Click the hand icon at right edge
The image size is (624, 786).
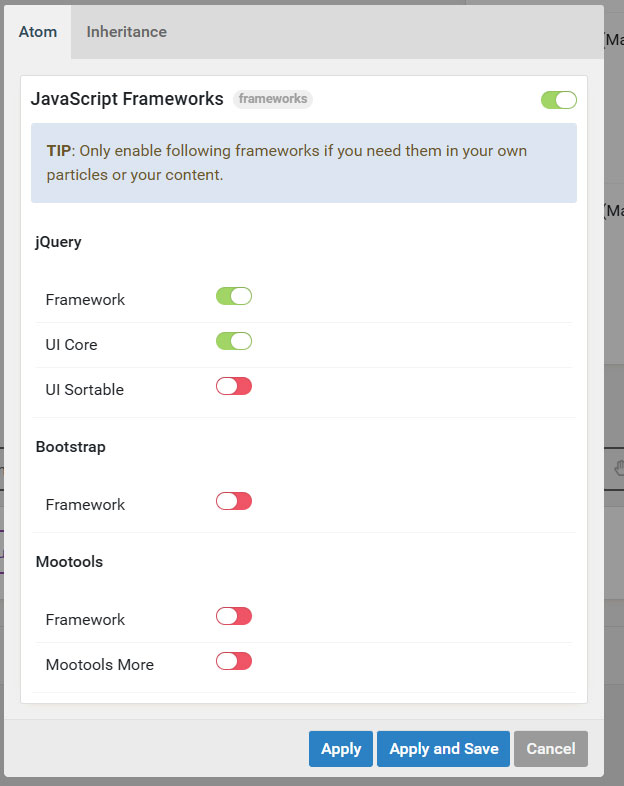click(619, 468)
